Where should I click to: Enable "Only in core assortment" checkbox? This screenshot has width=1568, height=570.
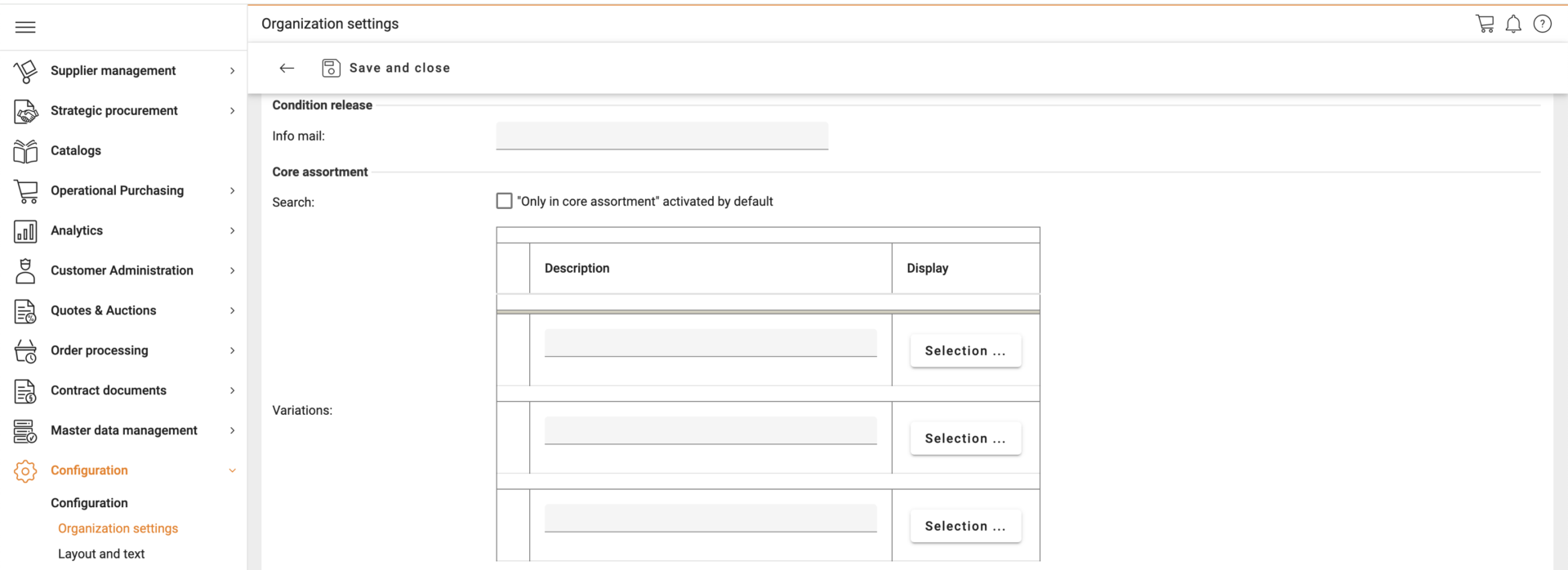[505, 201]
